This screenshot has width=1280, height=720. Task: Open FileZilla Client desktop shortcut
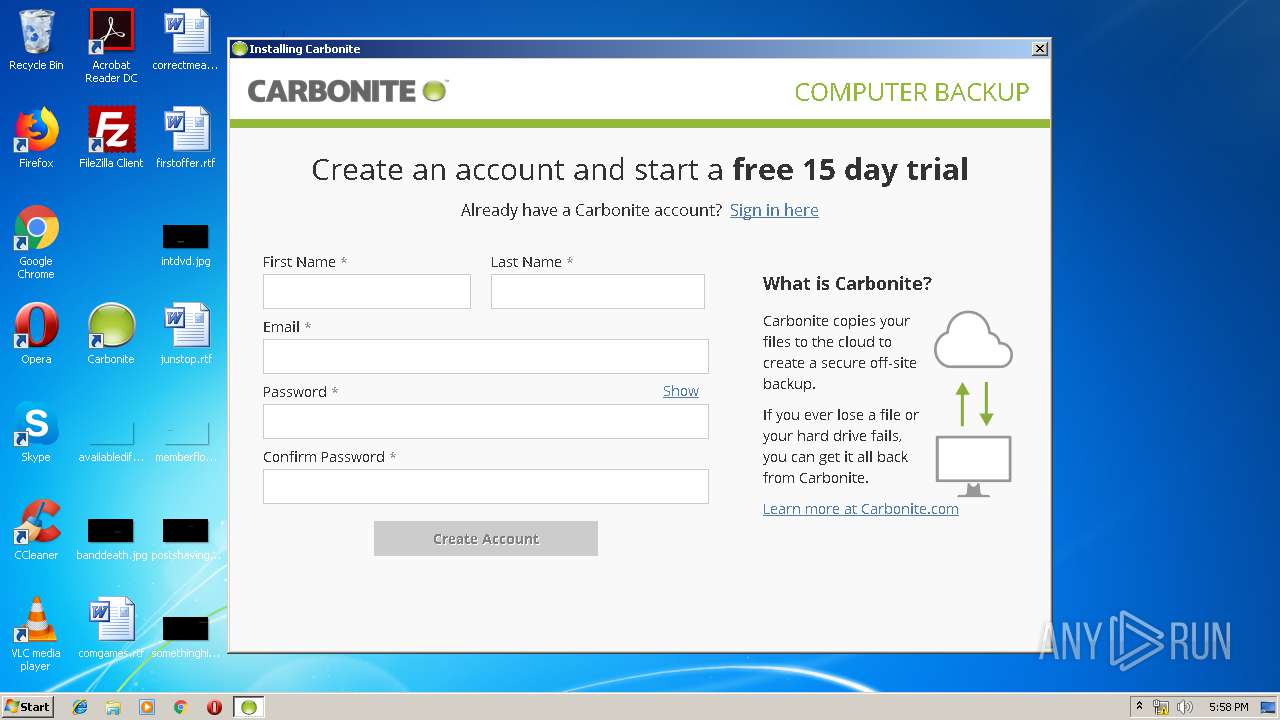pos(111,138)
